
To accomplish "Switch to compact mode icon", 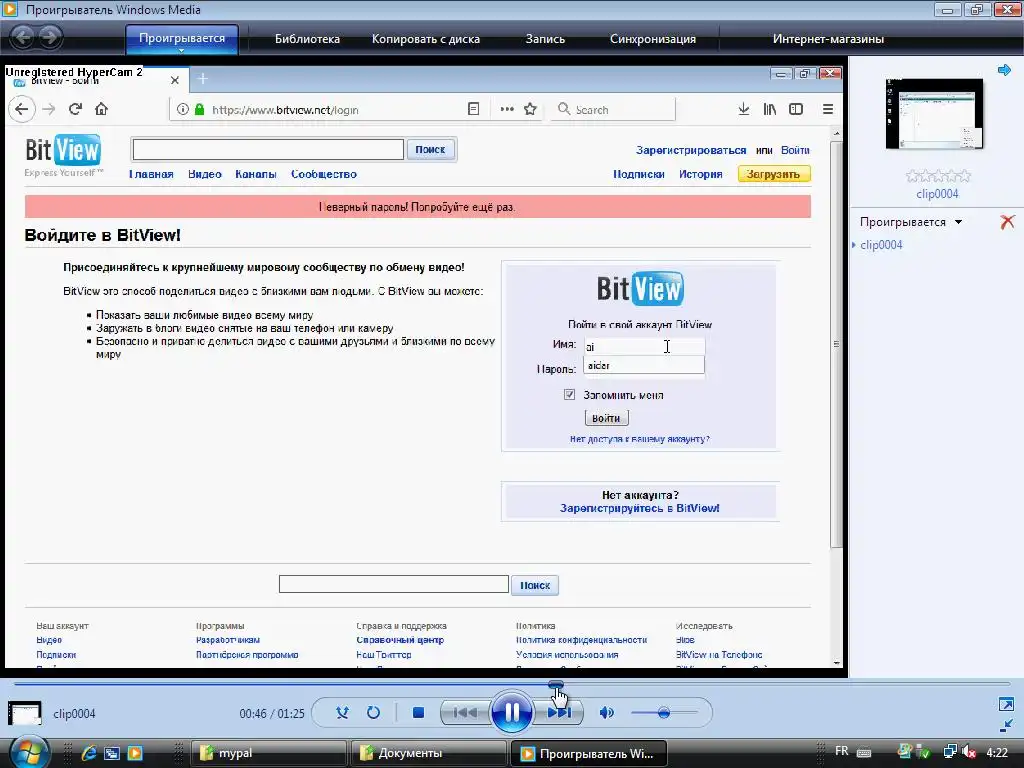I will pyautogui.click(x=1006, y=725).
